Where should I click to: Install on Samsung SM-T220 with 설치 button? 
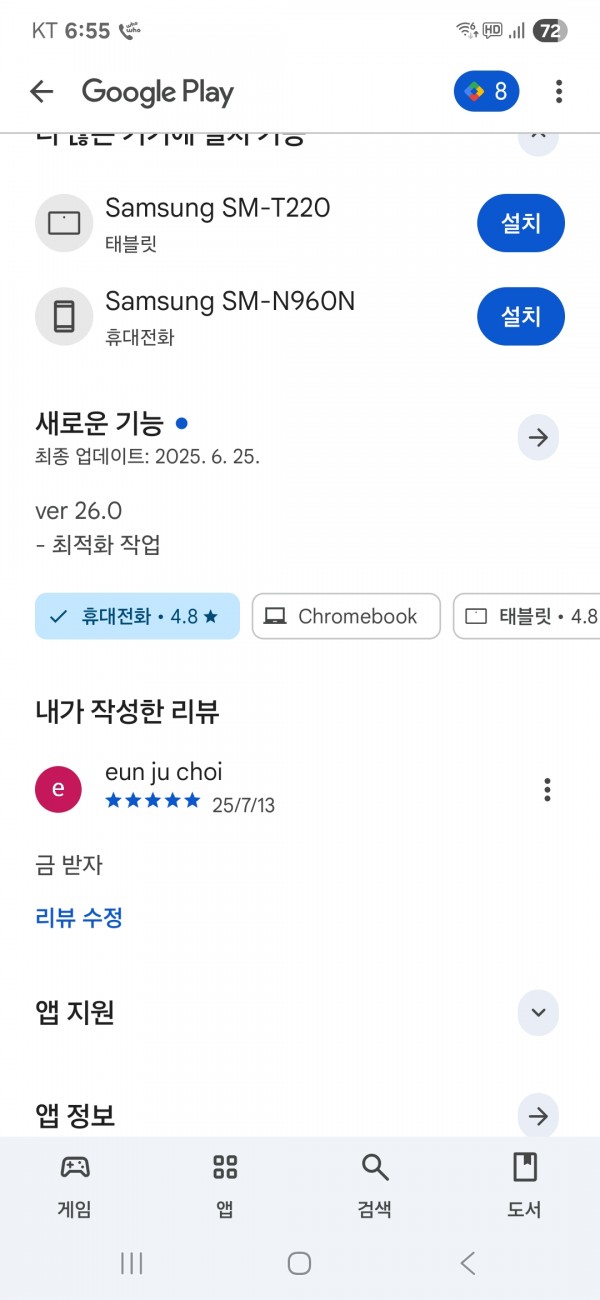coord(521,223)
